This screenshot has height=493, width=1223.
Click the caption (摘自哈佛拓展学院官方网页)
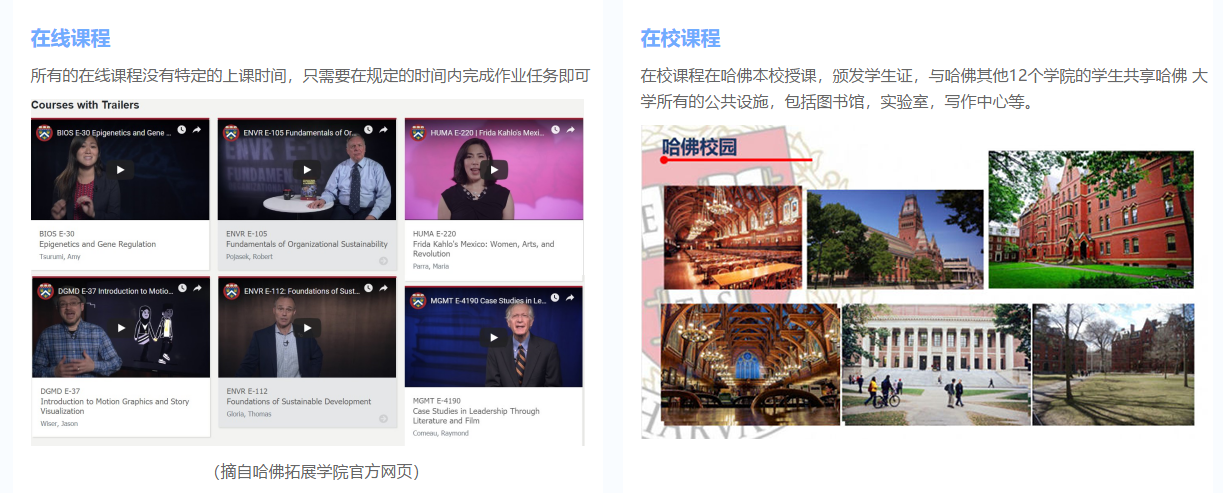(x=316, y=471)
